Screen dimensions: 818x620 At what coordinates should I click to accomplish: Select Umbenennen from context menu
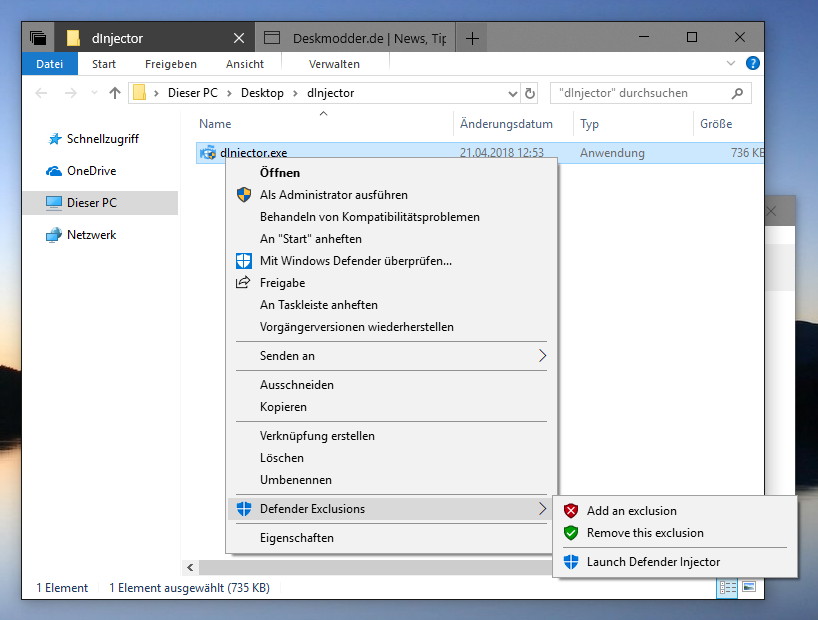391,480
